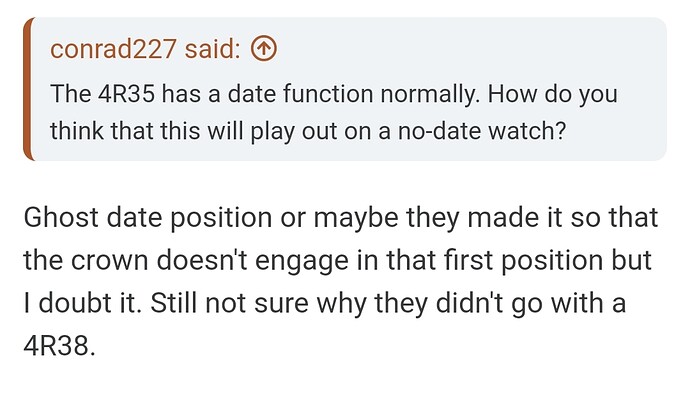Screen dimensions: 690x396
Task: Click the word "said:" in quote header
Action: click(213, 48)
